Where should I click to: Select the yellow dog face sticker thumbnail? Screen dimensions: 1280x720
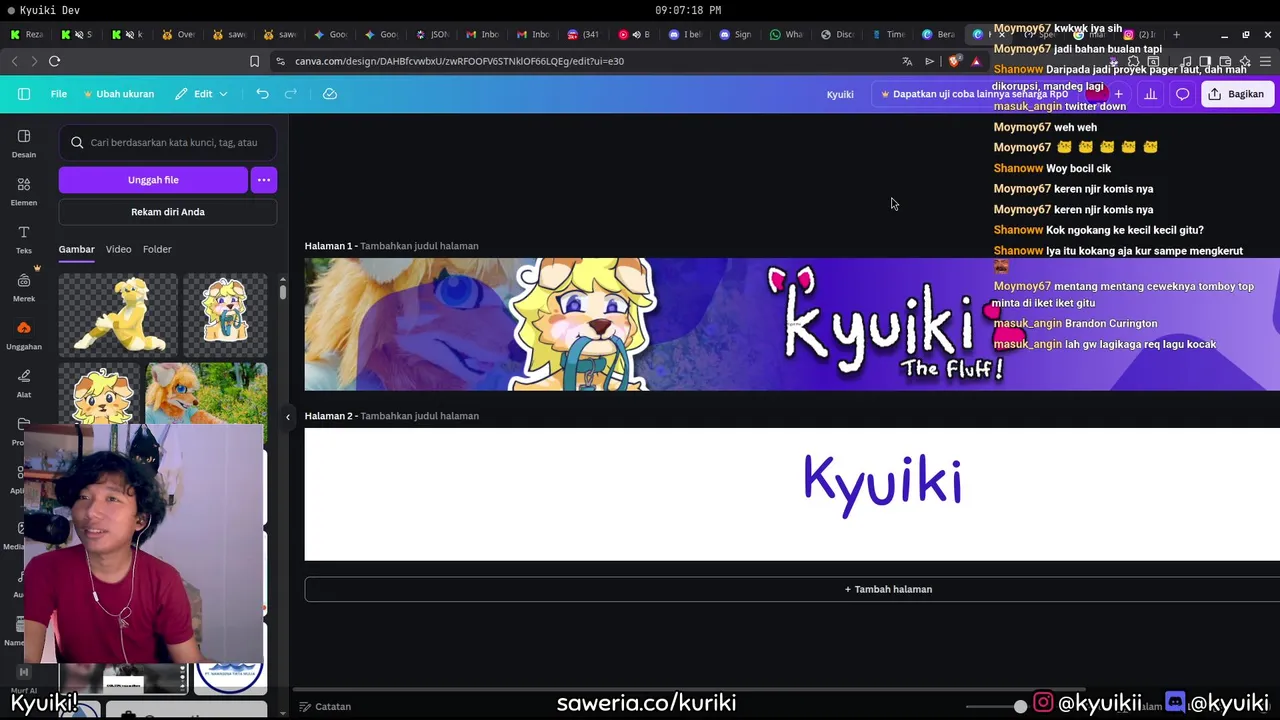(x=100, y=394)
